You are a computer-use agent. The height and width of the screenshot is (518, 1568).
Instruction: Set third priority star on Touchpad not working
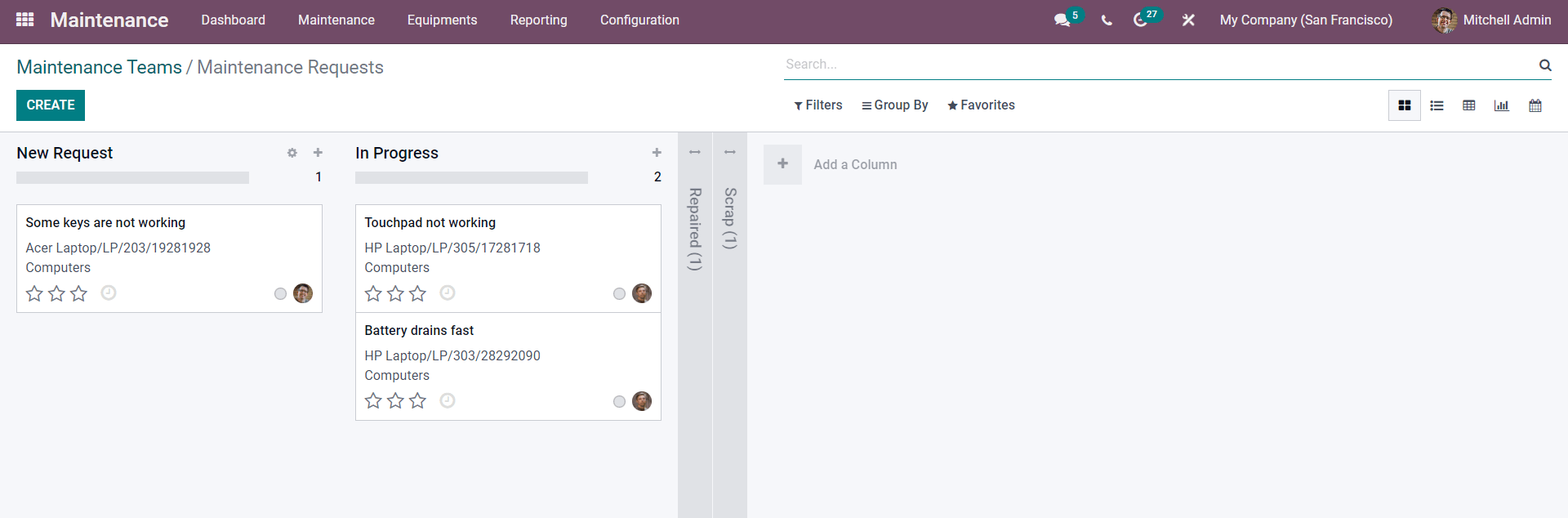coord(417,293)
